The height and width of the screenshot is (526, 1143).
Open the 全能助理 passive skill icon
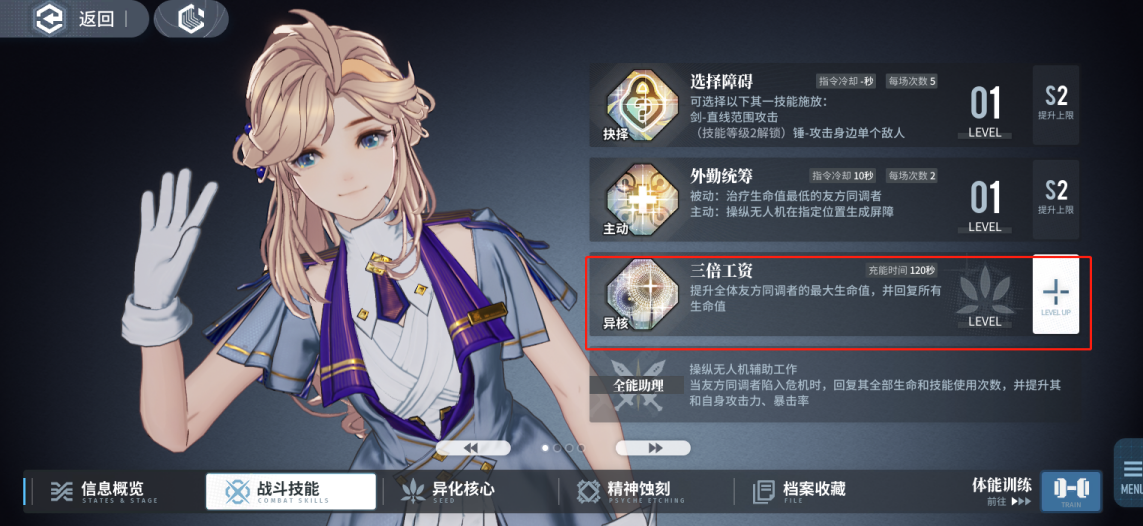[x=637, y=383]
